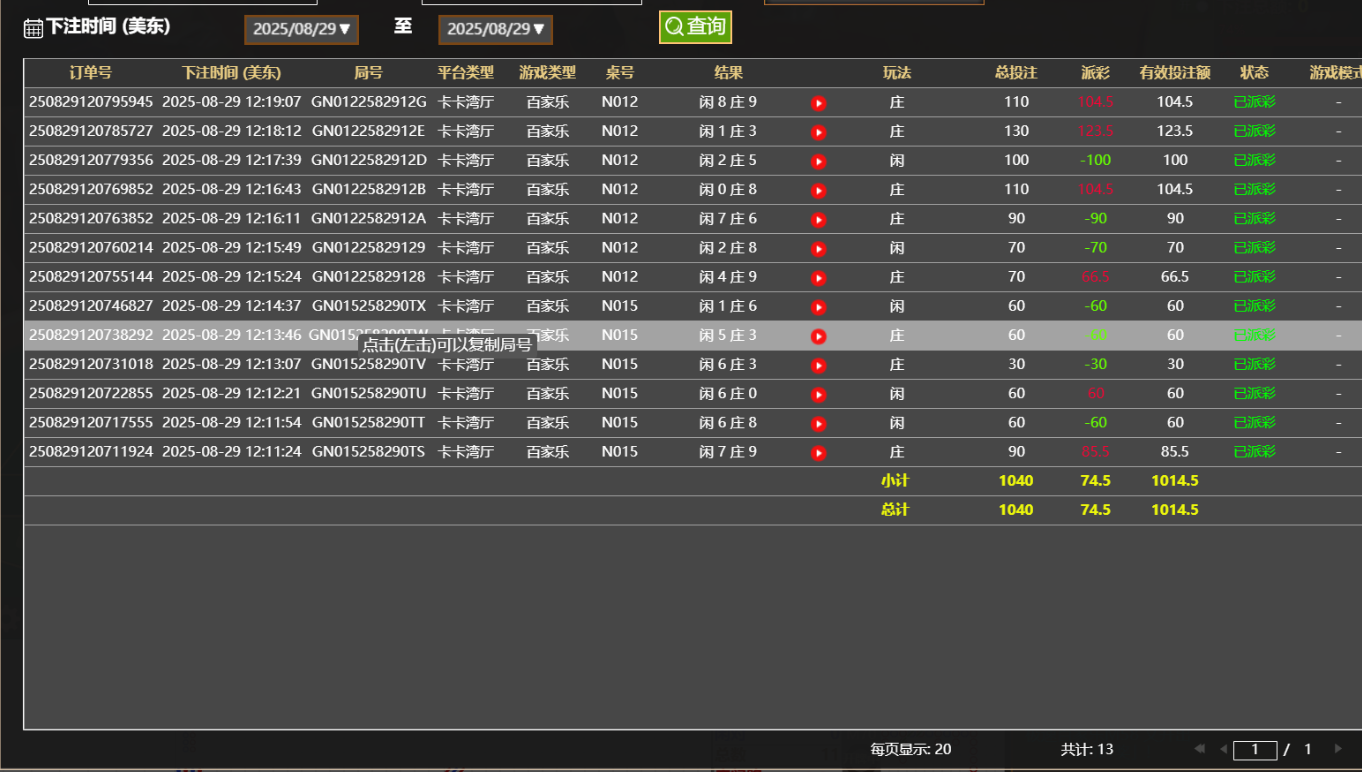1362x772 pixels.
Task: Open the end date dropdown after 至
Action: pyautogui.click(x=495, y=29)
